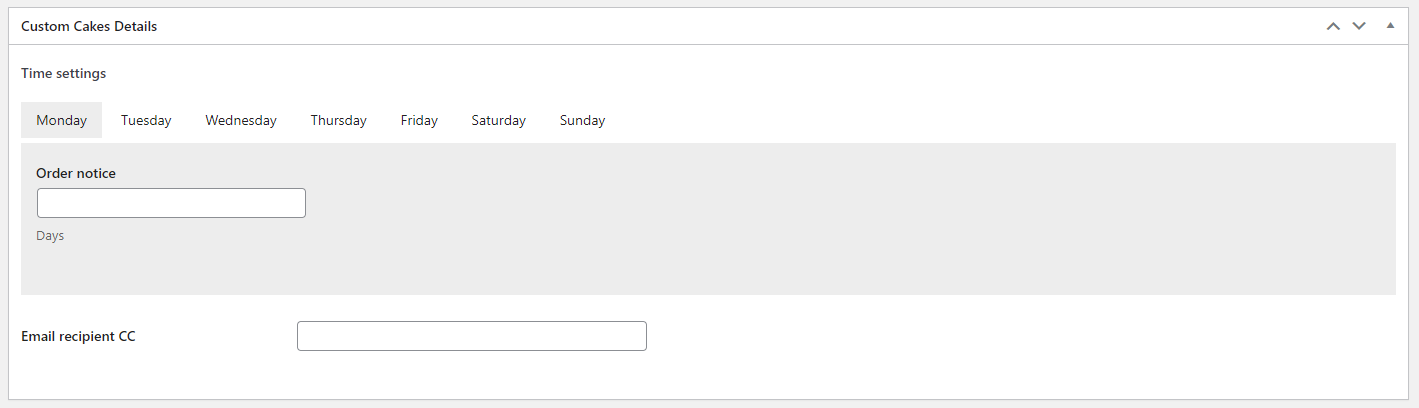Viewport: 1419px width, 408px height.
Task: Switch to the Tuesday tab
Action: (146, 120)
